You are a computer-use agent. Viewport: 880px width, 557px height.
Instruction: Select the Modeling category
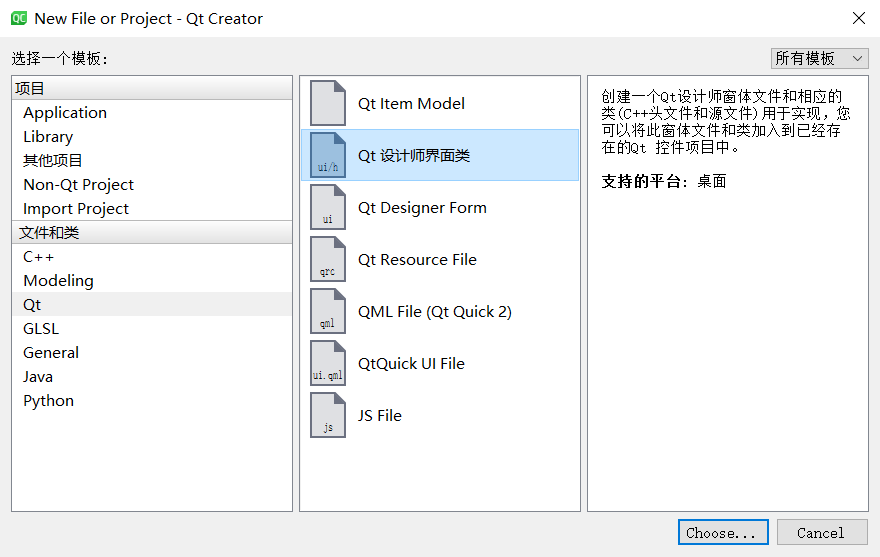(152, 281)
